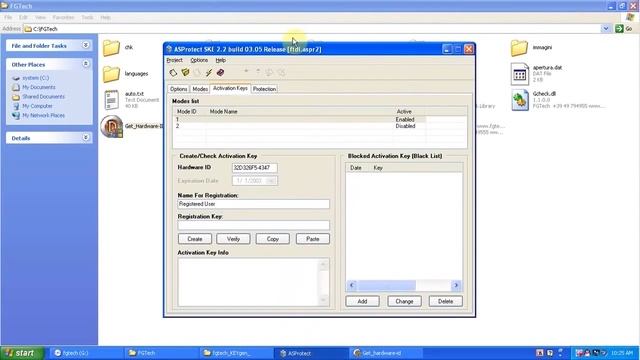
Task: Click the Copy button
Action: 273,239
